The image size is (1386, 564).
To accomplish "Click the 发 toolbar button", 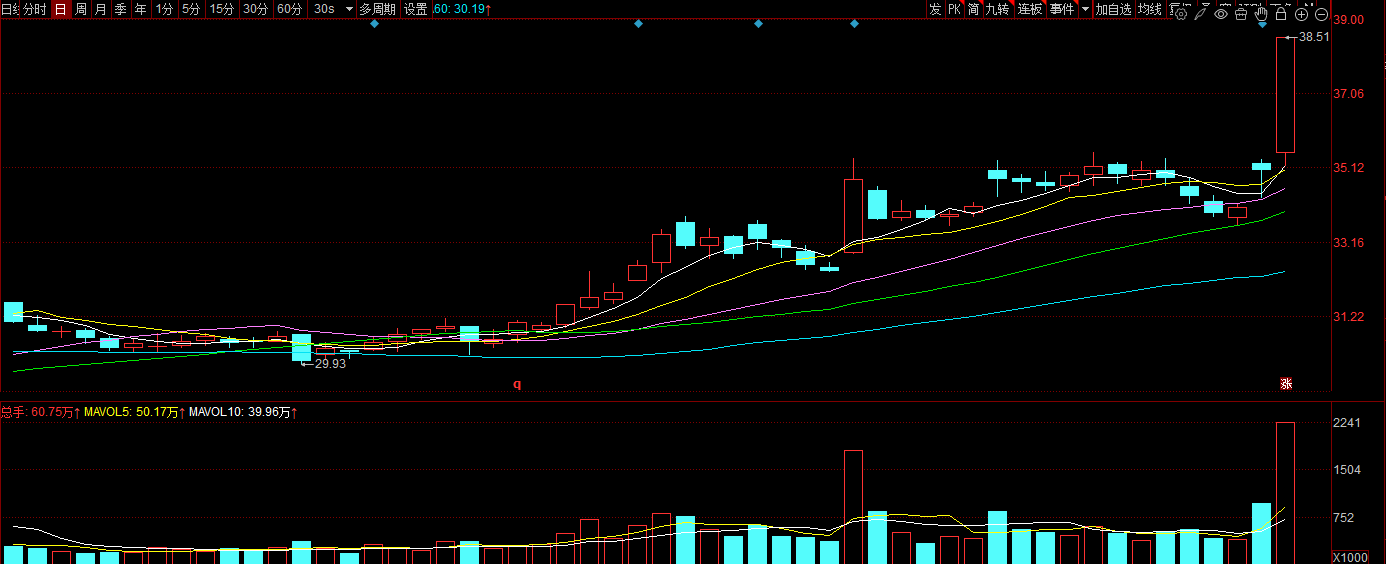I will (x=935, y=9).
